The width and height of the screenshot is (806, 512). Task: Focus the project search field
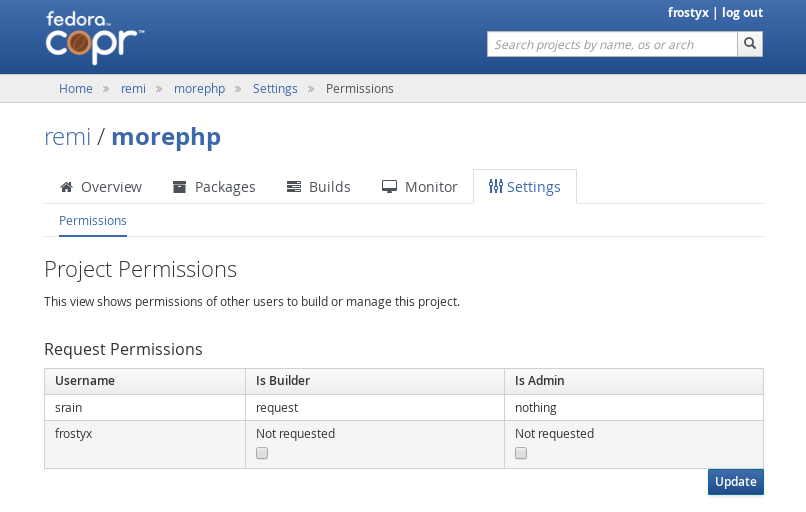(612, 44)
